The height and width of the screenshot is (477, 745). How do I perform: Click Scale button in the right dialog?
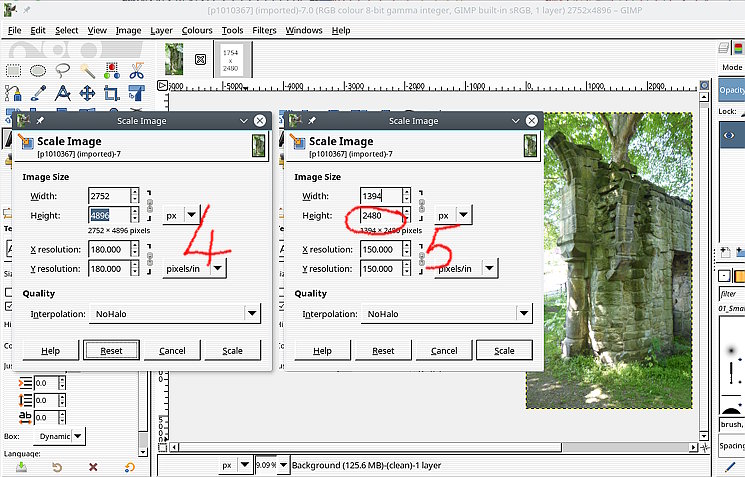click(504, 351)
